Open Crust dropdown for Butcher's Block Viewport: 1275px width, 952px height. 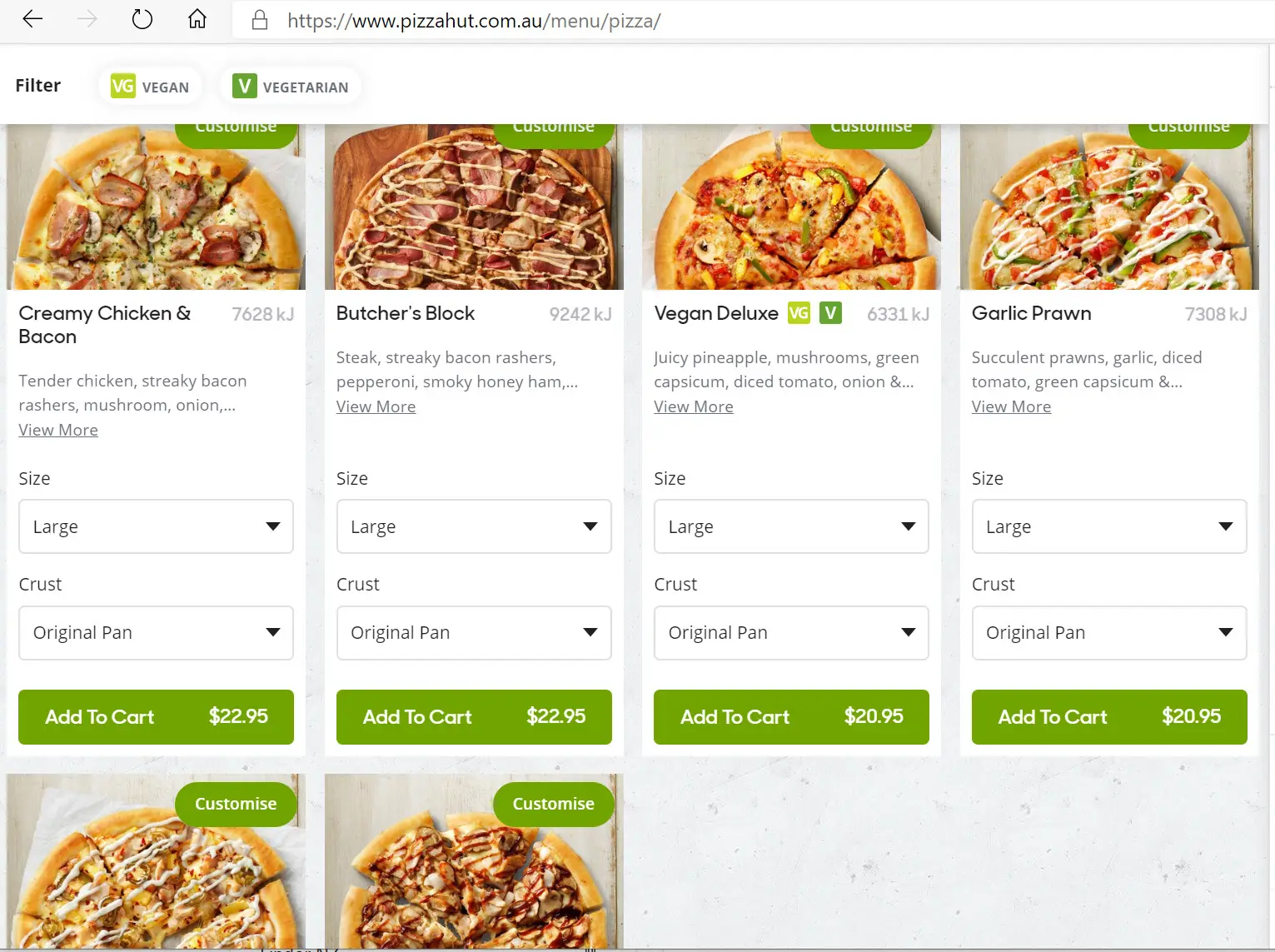click(474, 633)
